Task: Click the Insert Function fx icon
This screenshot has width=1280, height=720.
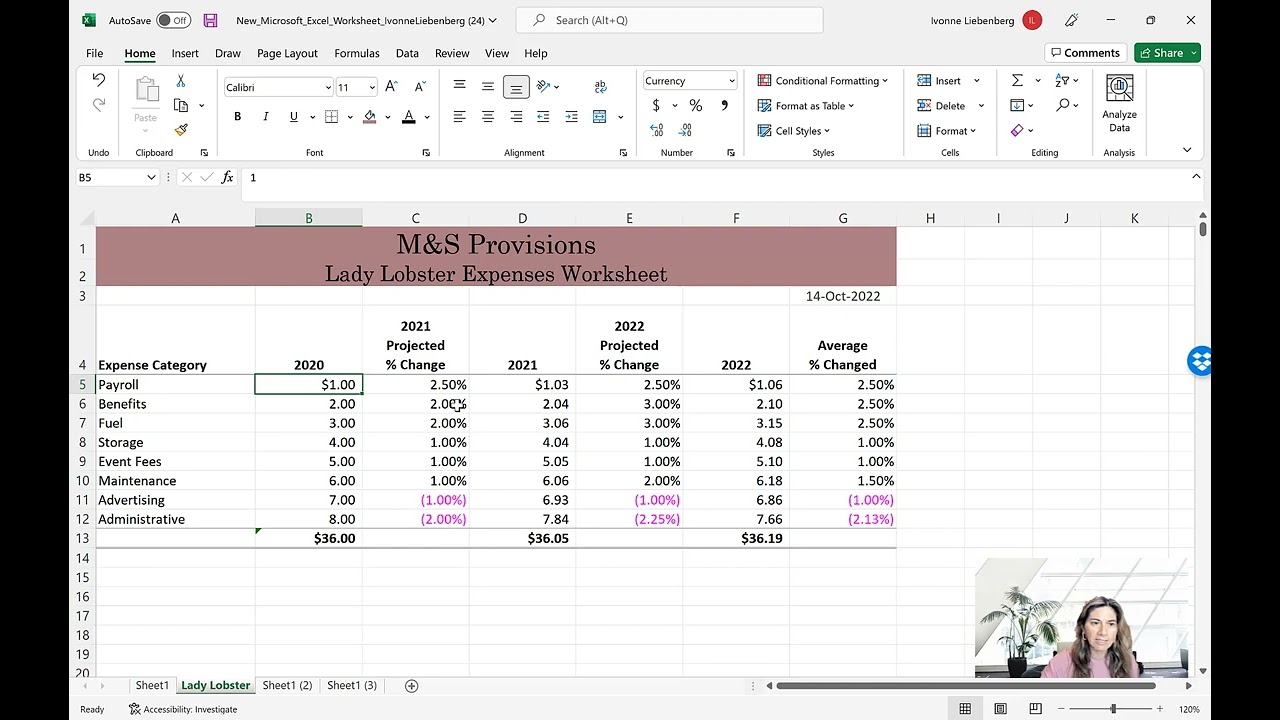Action: point(228,177)
